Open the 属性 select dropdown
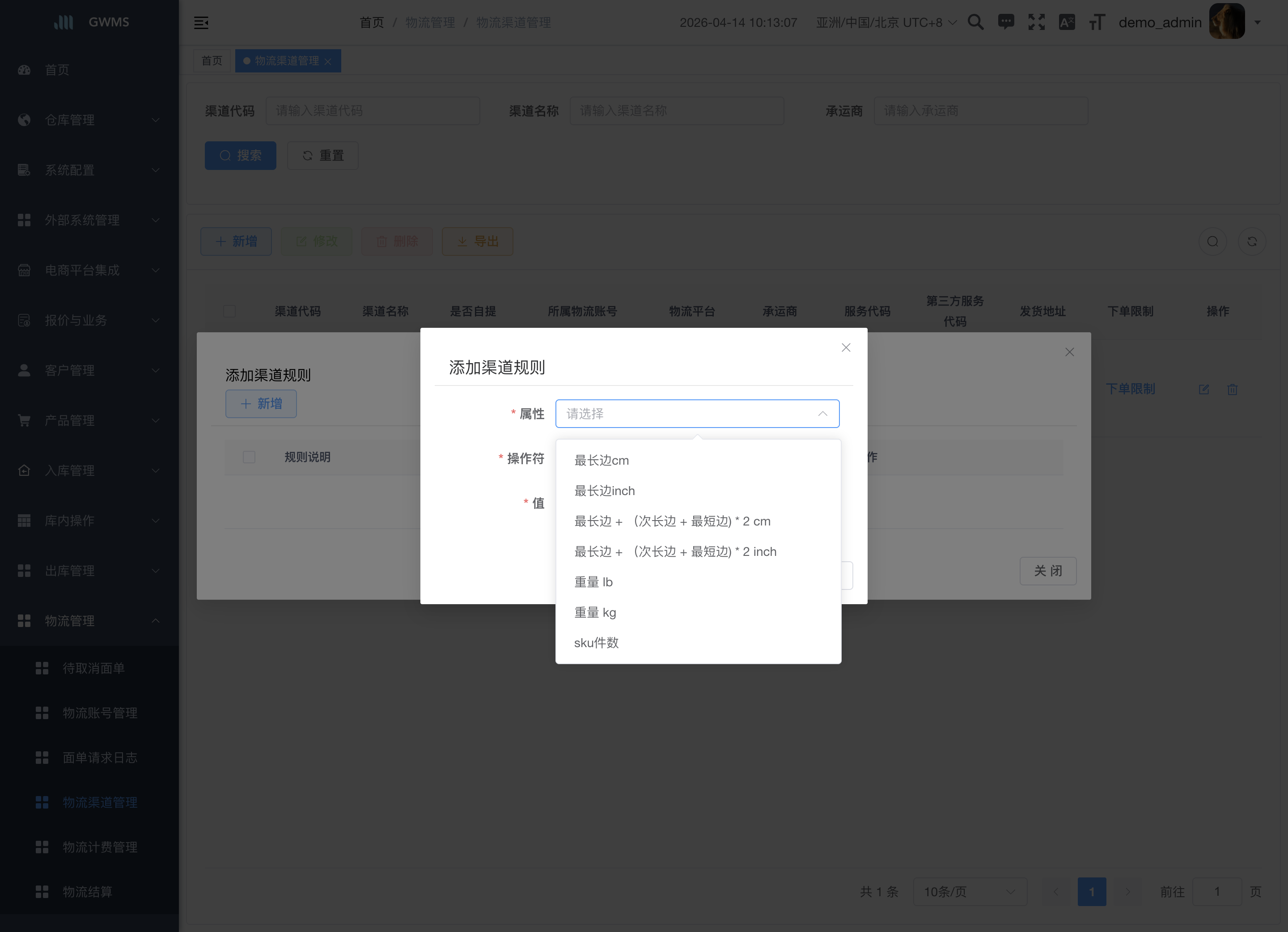The height and width of the screenshot is (932, 1288). 697,414
